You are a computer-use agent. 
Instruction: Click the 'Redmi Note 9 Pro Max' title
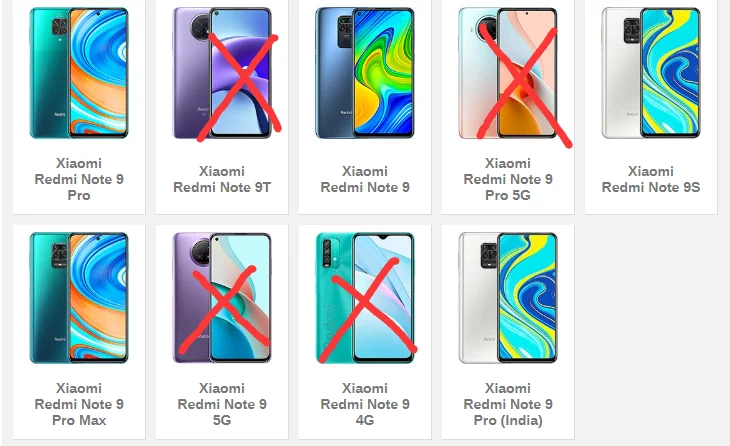pyautogui.click(x=79, y=404)
